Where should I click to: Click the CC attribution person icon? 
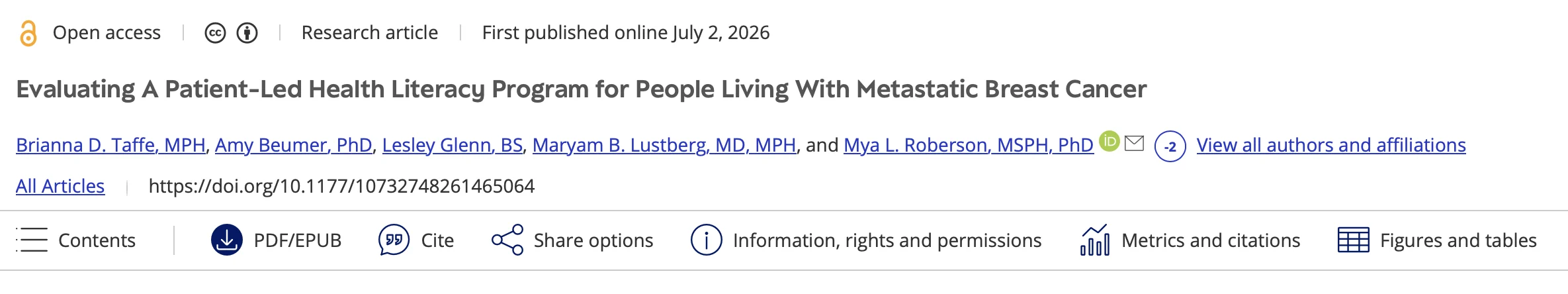click(247, 33)
